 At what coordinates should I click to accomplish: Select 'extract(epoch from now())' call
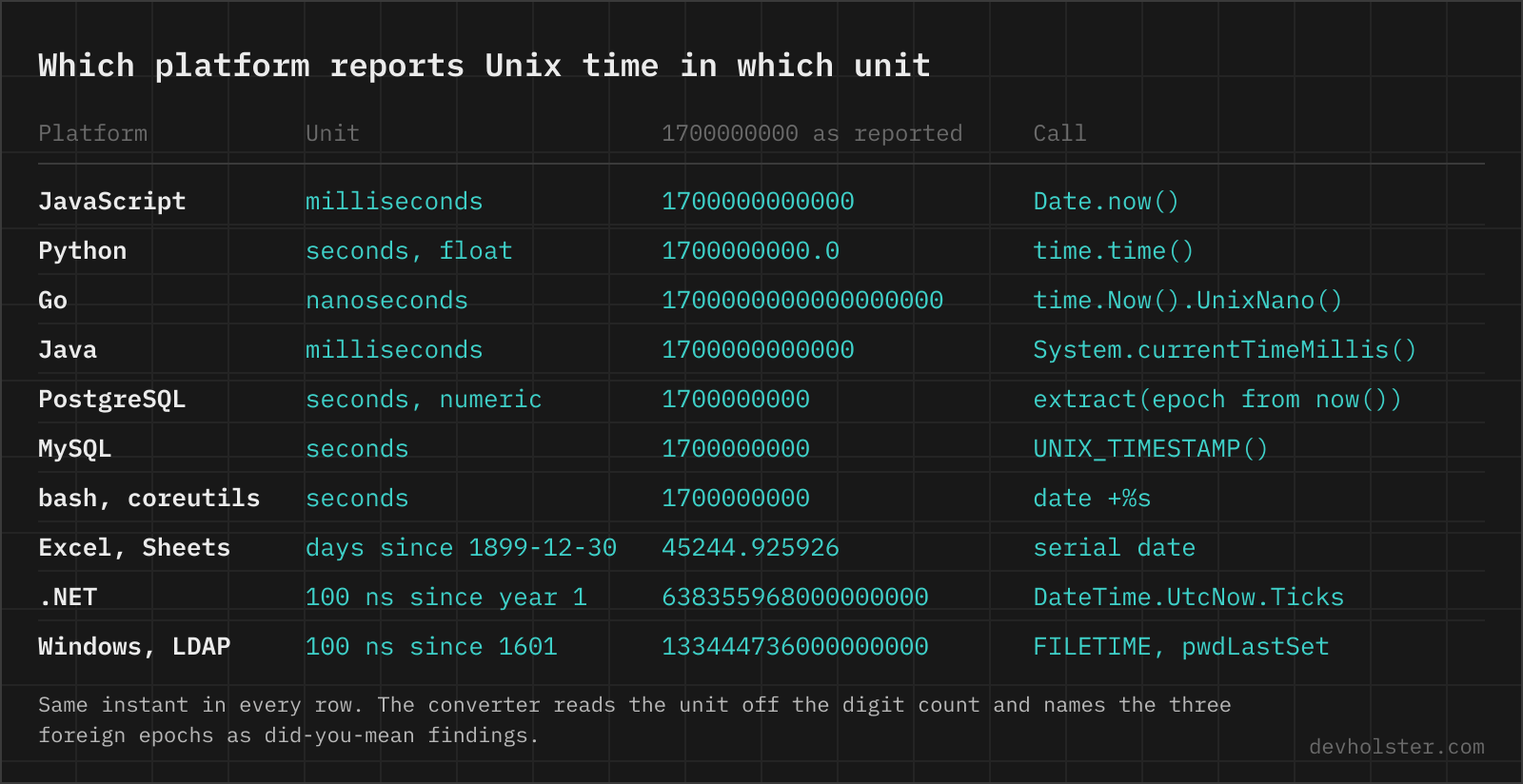(1217, 400)
